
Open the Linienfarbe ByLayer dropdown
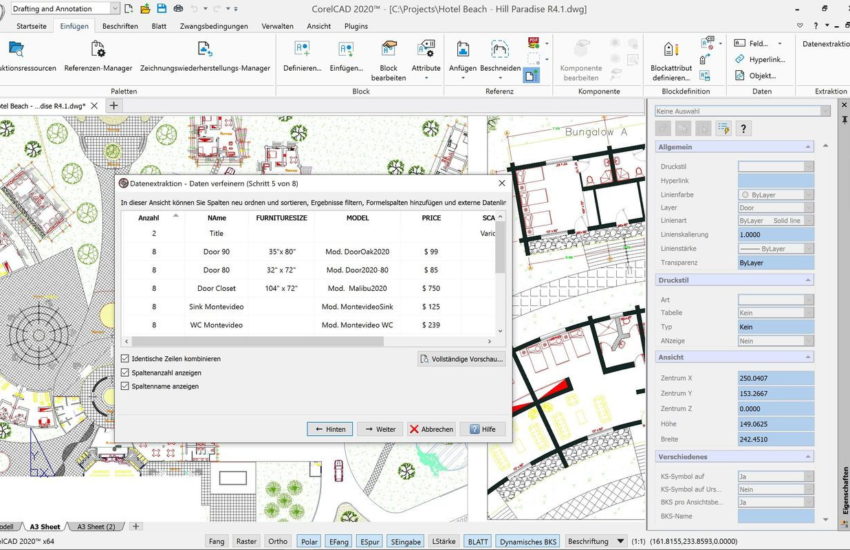point(809,195)
